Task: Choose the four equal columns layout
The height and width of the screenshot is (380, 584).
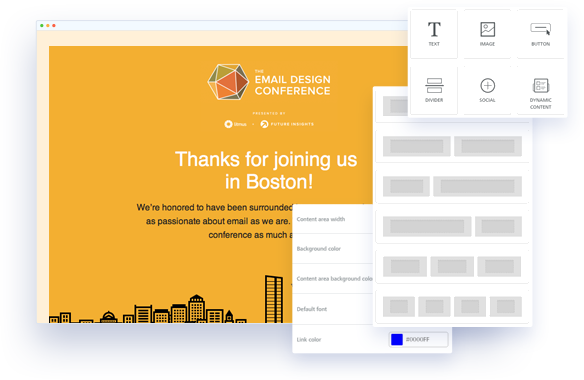Action: [x=452, y=306]
